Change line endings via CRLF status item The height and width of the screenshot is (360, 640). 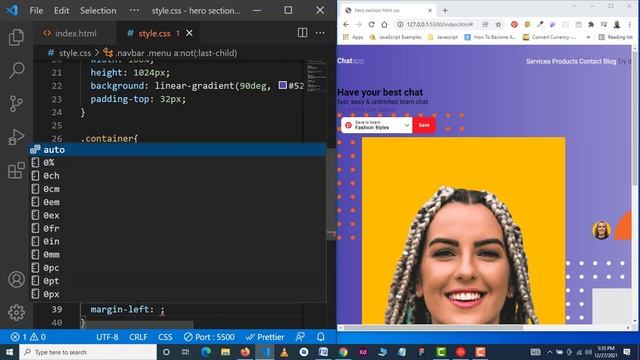click(x=138, y=337)
